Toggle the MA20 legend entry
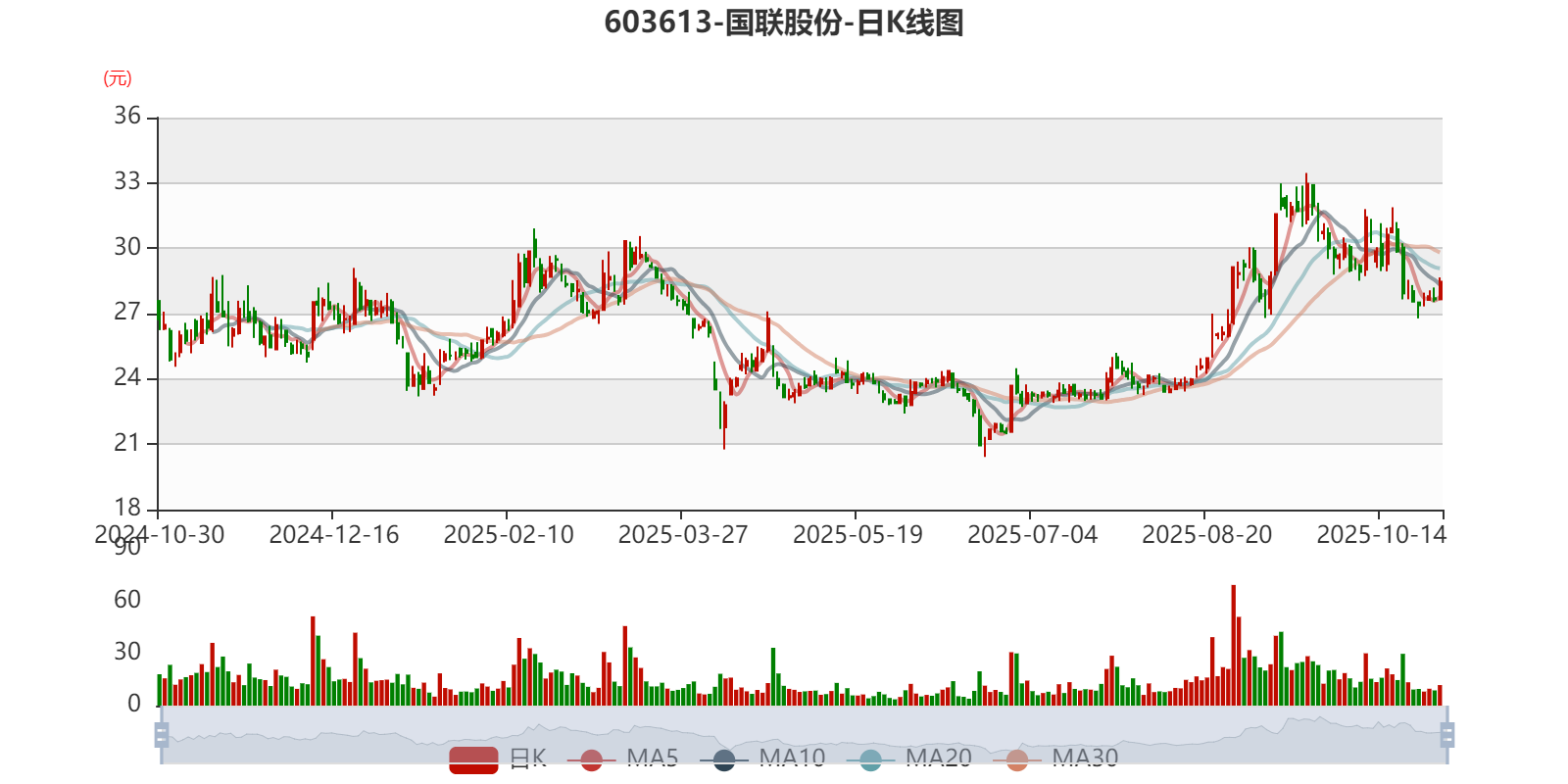The width and height of the screenshot is (1568, 784). (x=909, y=759)
